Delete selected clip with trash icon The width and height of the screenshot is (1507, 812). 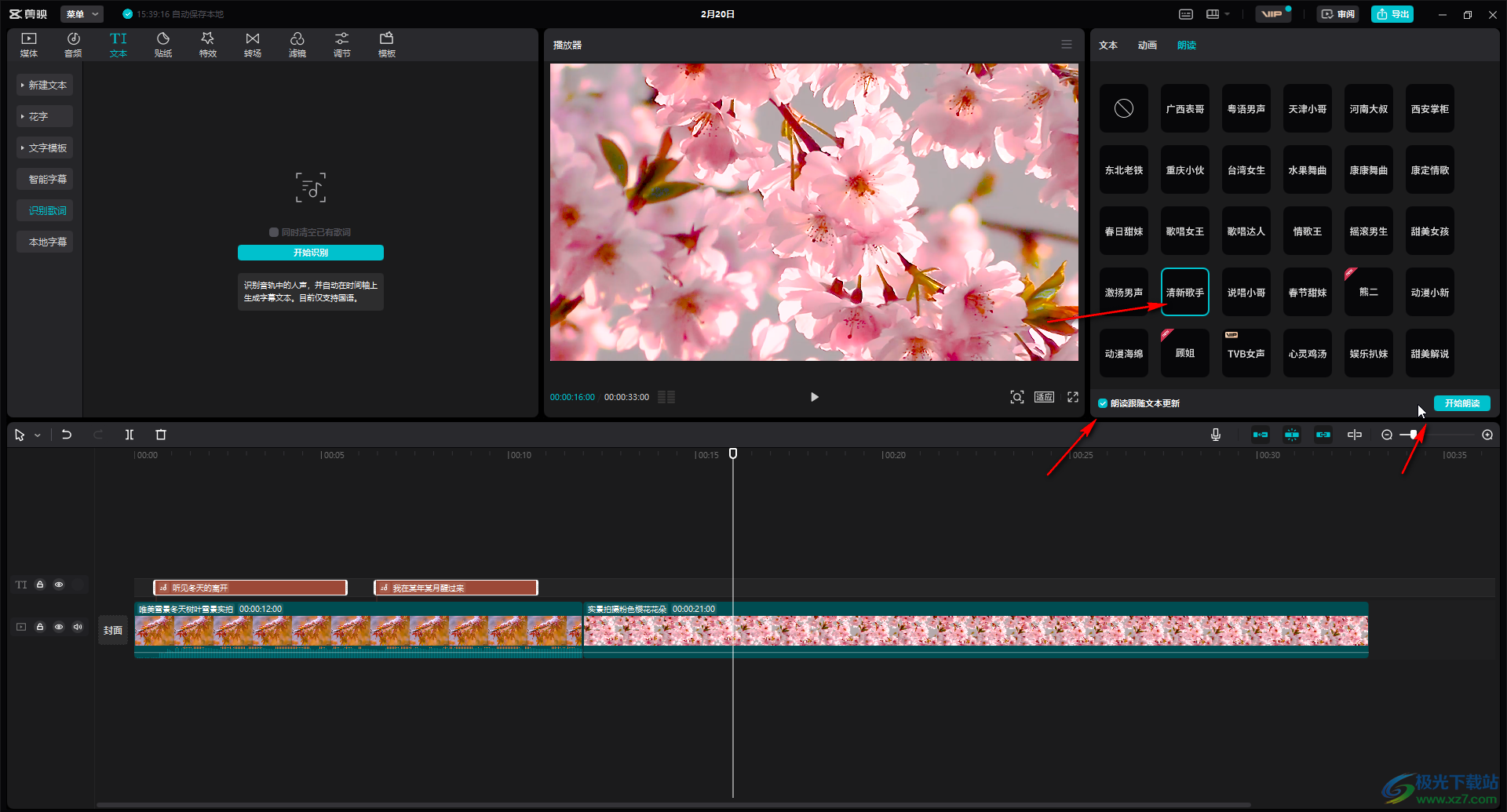(161, 435)
